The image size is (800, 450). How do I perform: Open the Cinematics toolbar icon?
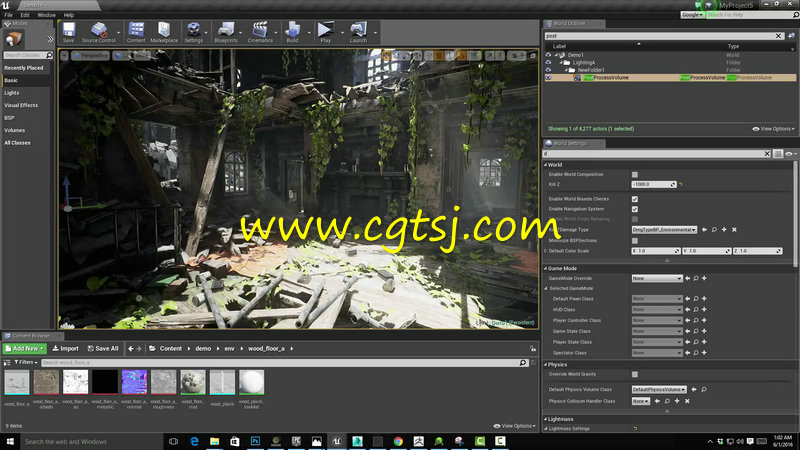tap(260, 32)
